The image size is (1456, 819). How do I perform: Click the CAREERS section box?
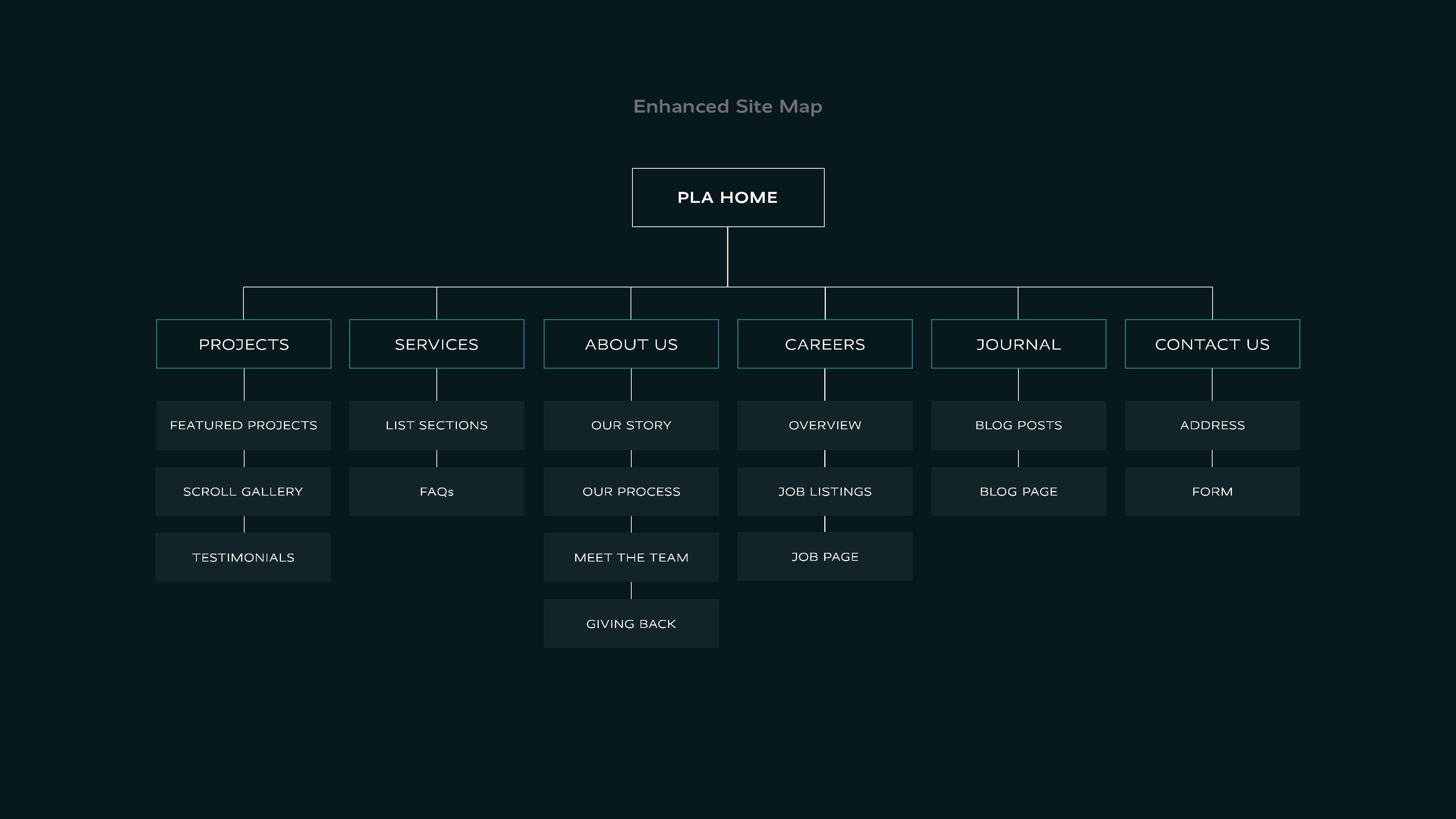pyautogui.click(x=825, y=344)
